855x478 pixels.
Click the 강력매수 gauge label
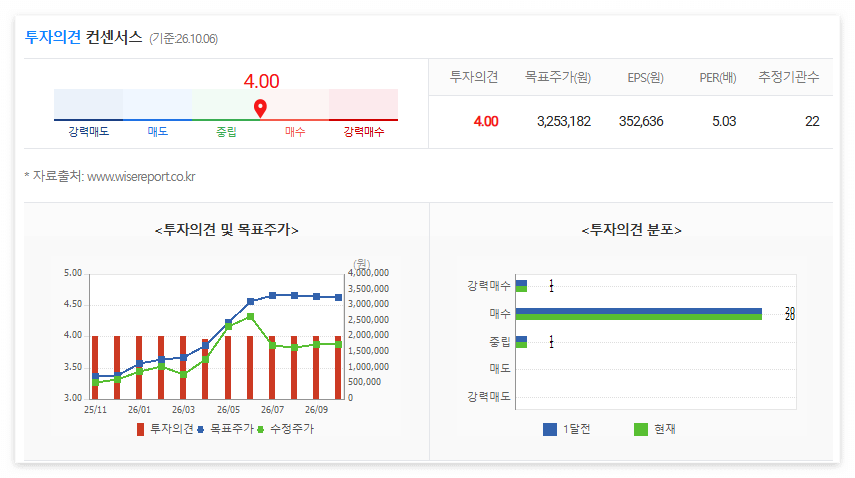coord(364,131)
